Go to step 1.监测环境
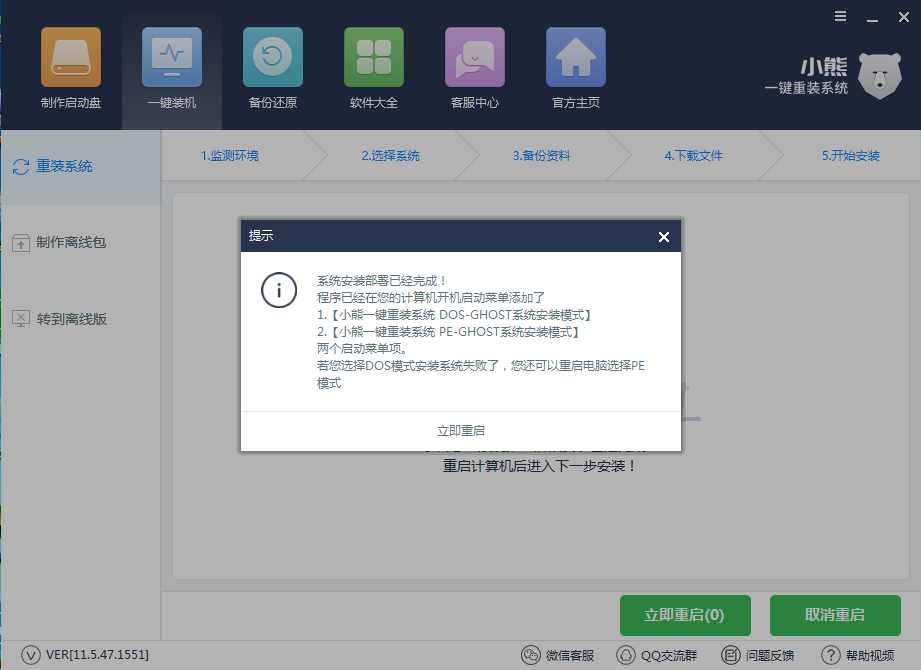 click(230, 156)
